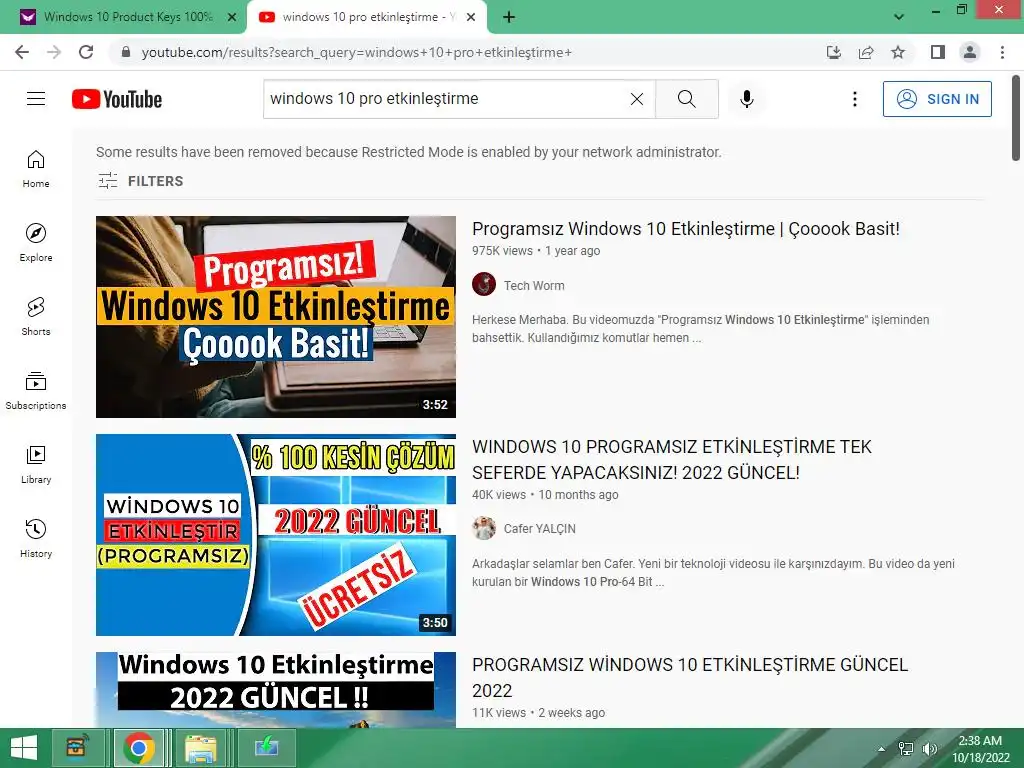This screenshot has width=1024, height=768.
Task: Click the magnifier search button
Action: pyautogui.click(x=686, y=99)
